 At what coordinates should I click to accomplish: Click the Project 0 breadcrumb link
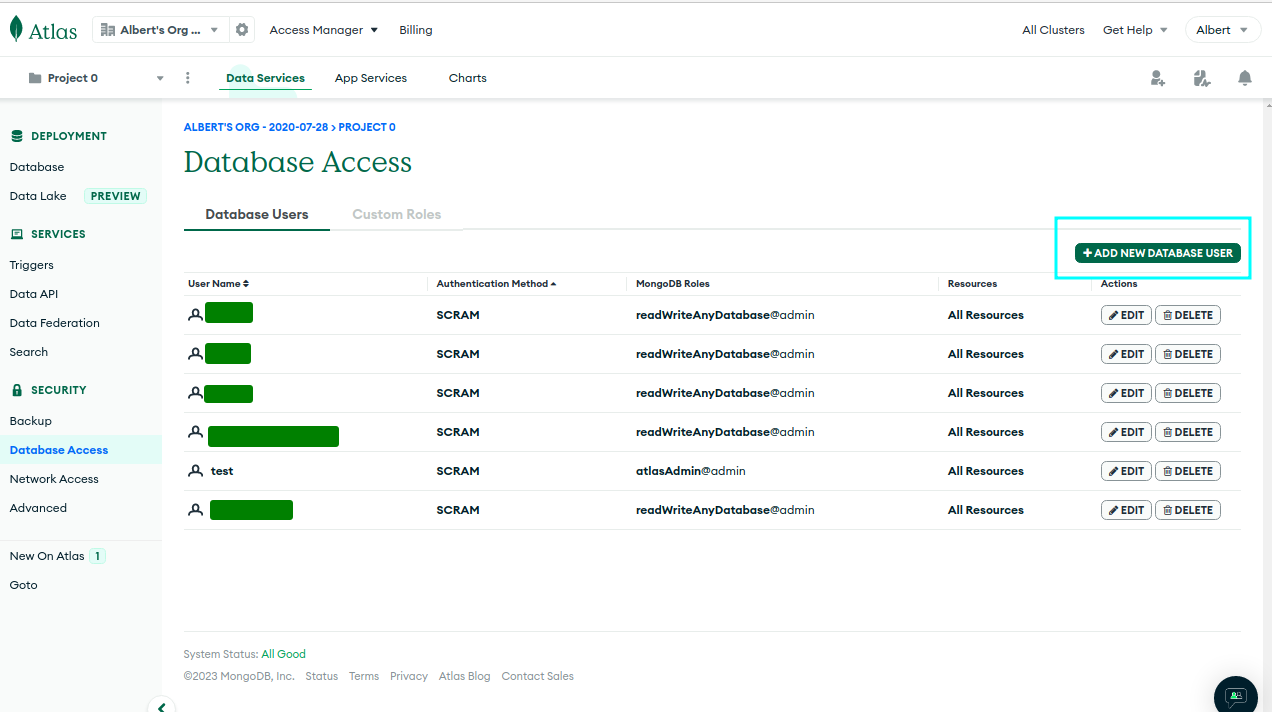(x=367, y=127)
